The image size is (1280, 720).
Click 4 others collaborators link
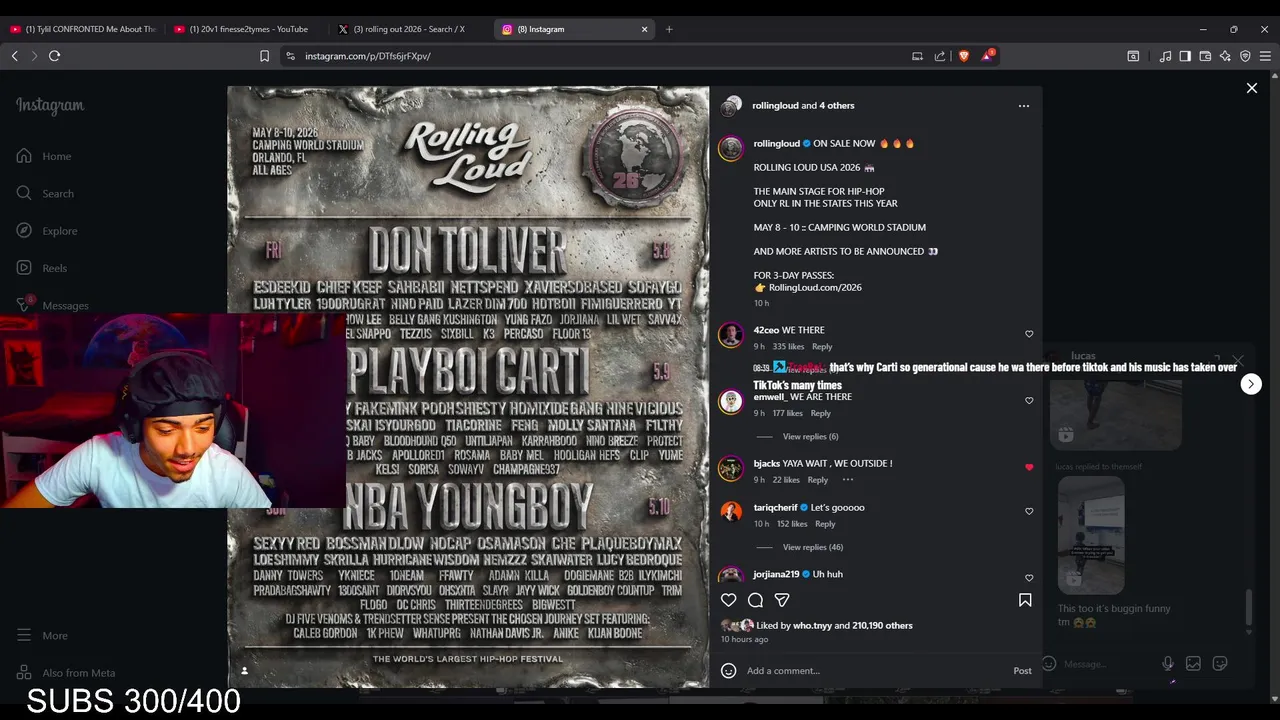click(x=837, y=106)
